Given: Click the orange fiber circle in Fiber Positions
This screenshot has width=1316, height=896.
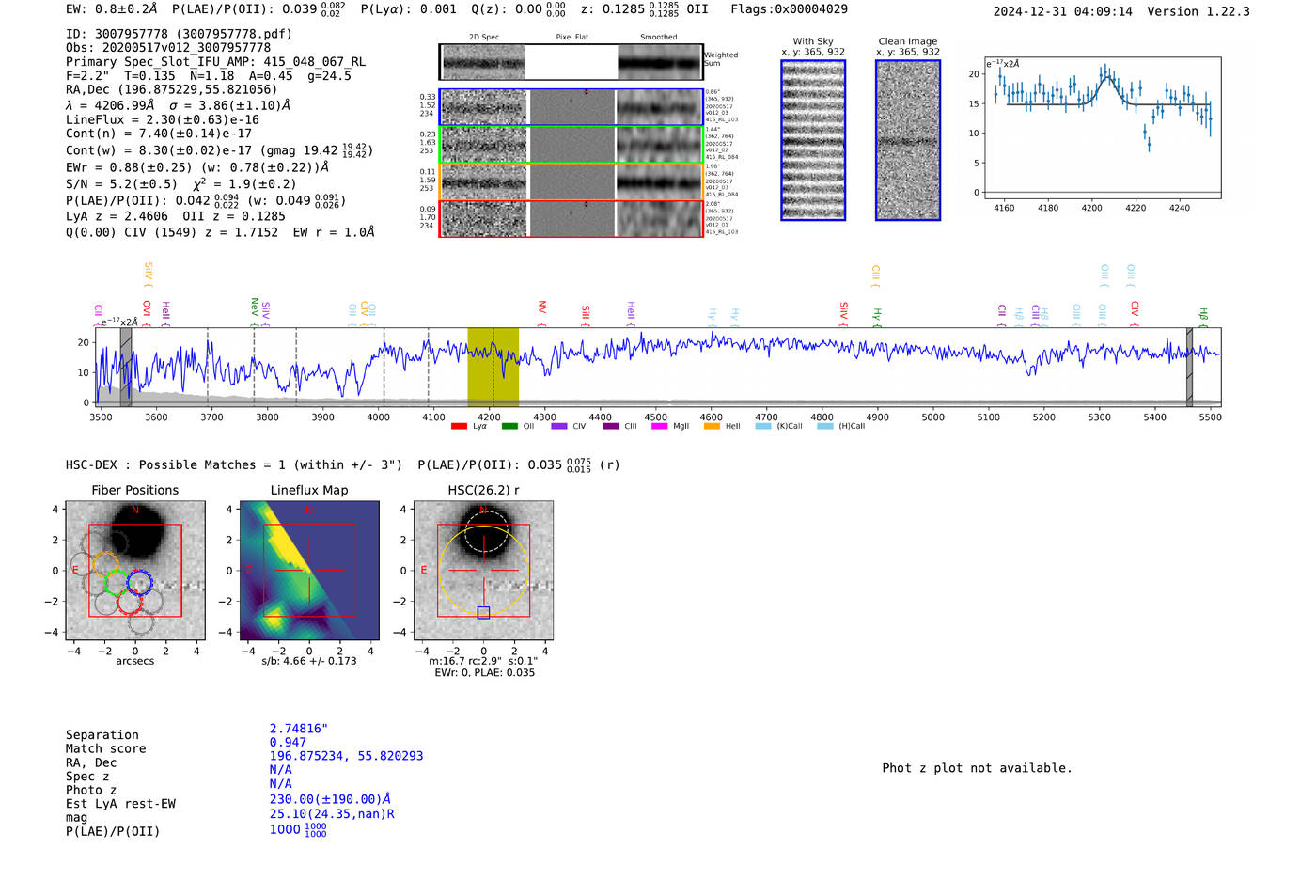Looking at the screenshot, I should 104,565.
